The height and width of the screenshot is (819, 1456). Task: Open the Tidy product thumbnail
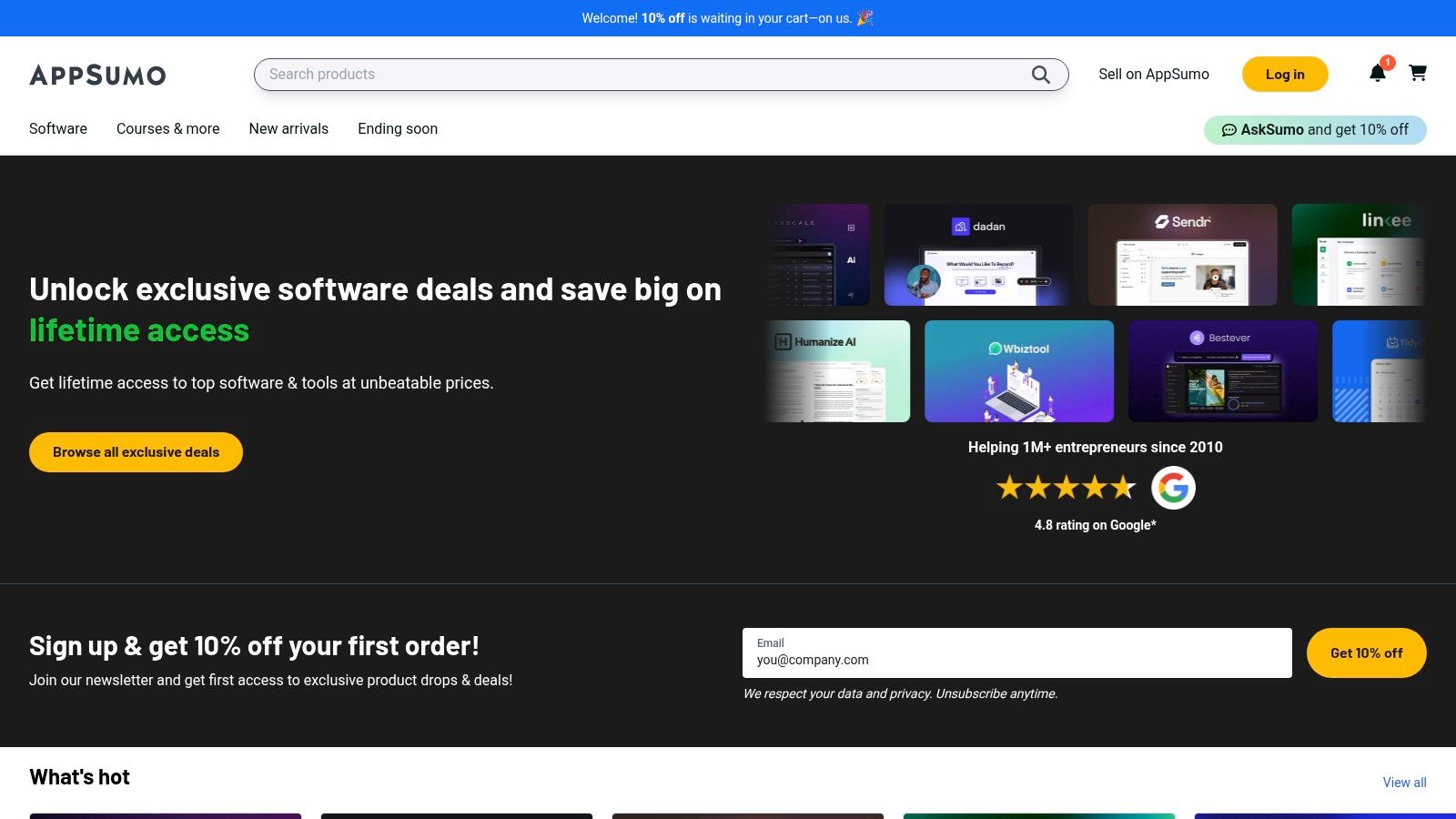point(1379,371)
